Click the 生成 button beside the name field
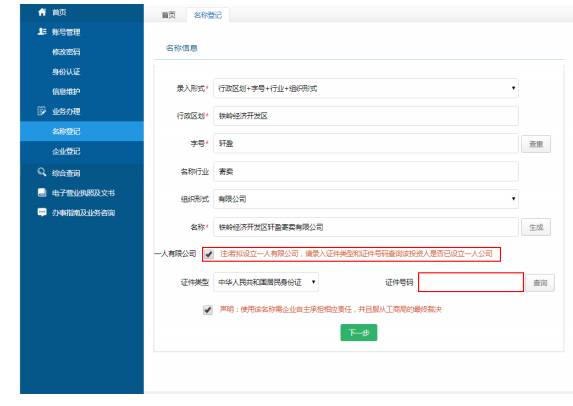Image resolution: width=573 pixels, height=406 pixels. 536,227
